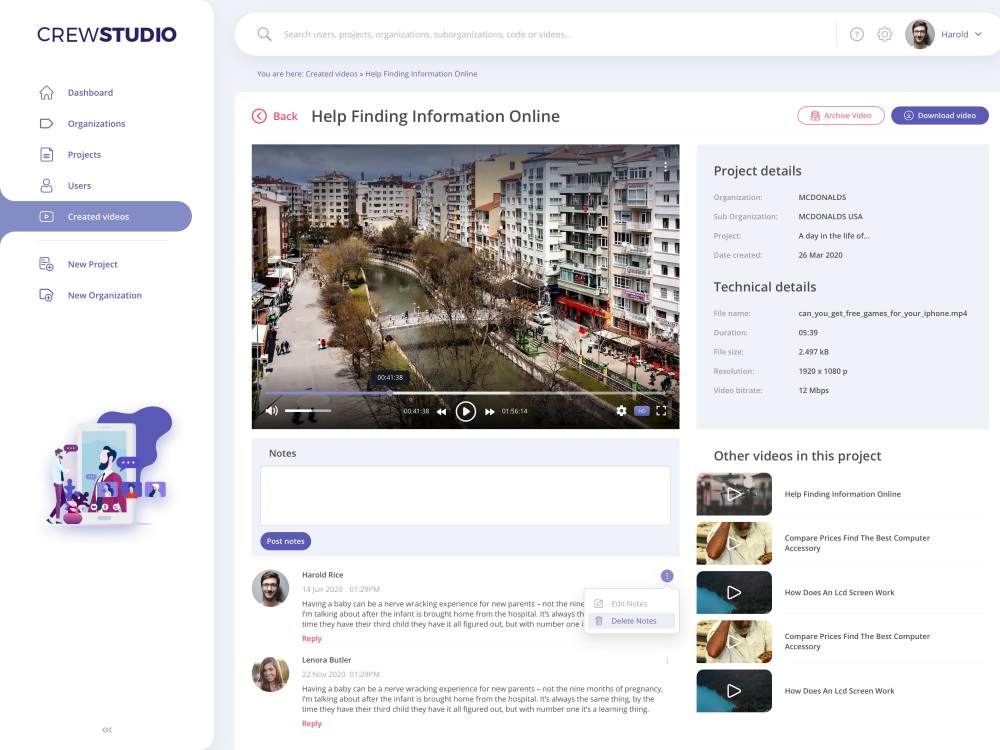This screenshot has height=750, width=1000.
Task: Reply to Lenora Butler's note
Action: 312,723
